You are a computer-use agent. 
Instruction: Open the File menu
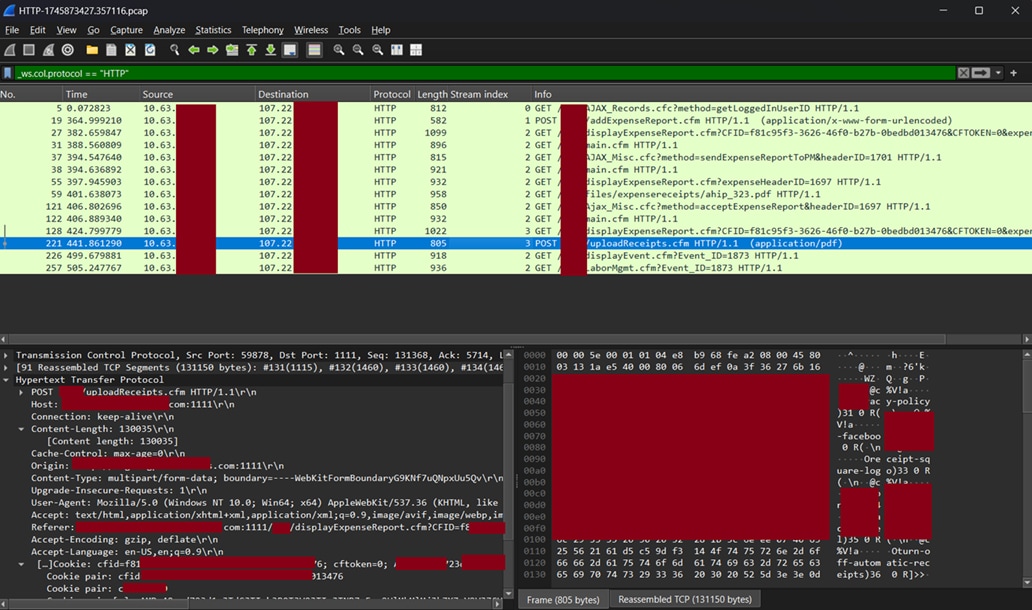point(12,30)
